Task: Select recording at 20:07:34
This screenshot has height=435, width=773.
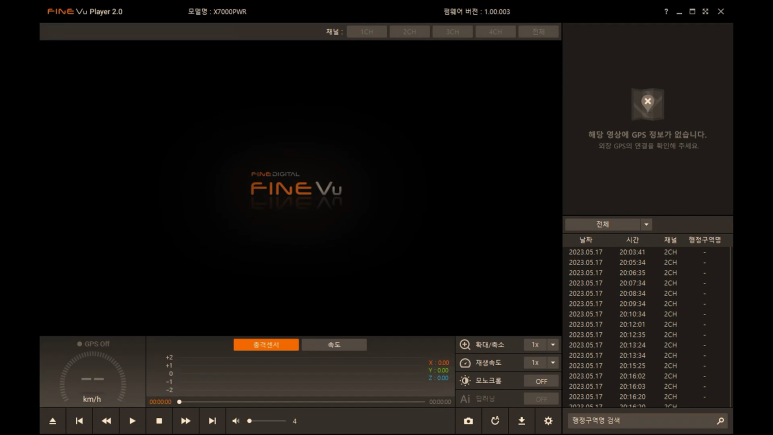Action: pyautogui.click(x=646, y=283)
